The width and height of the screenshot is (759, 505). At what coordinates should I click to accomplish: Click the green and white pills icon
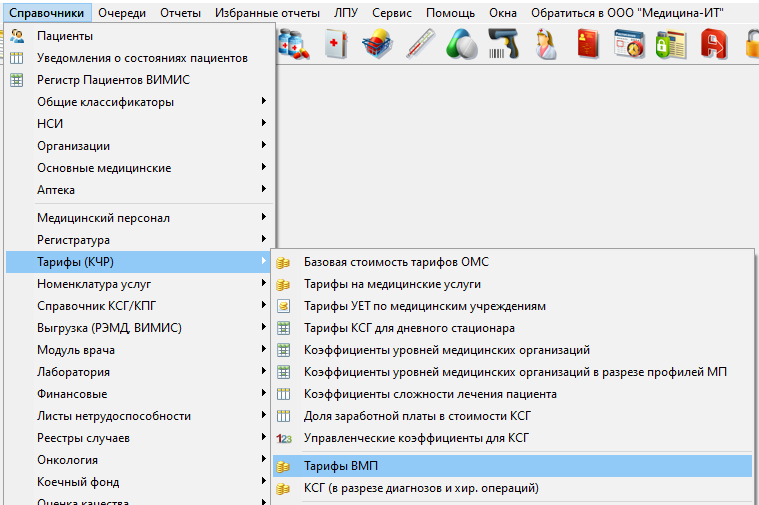click(x=461, y=45)
